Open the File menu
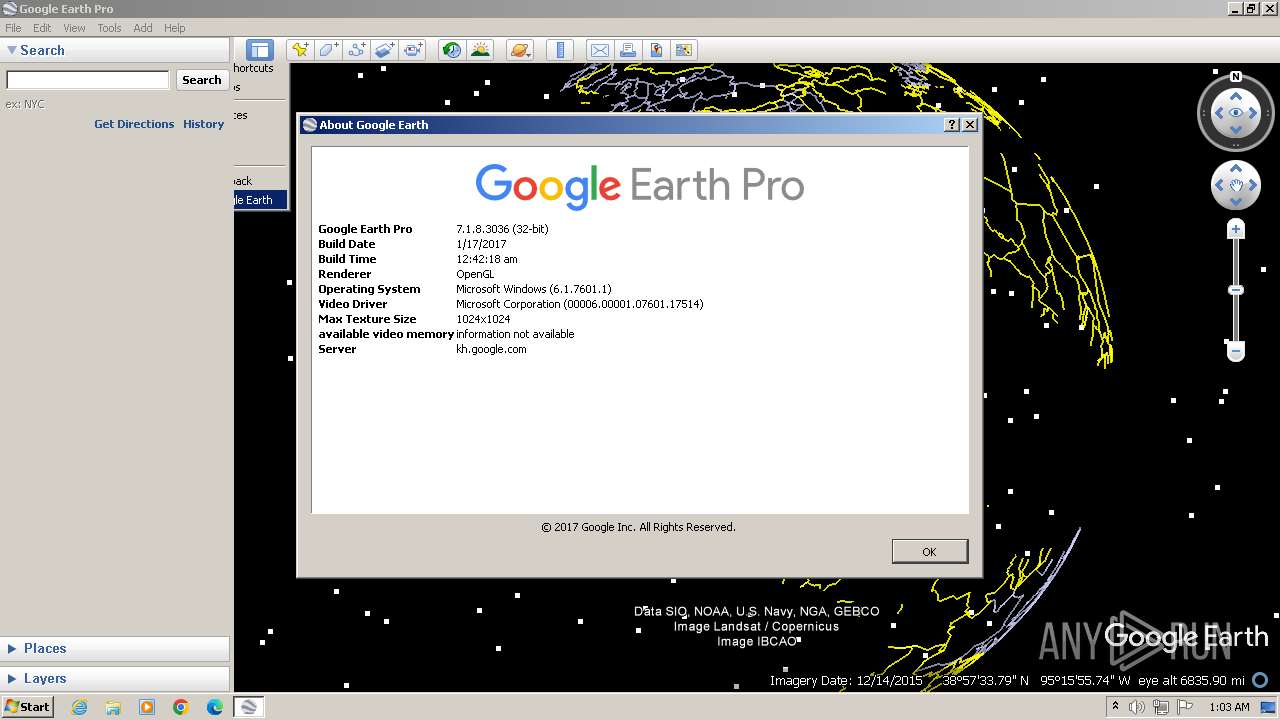This screenshot has width=1280, height=720. [x=13, y=28]
